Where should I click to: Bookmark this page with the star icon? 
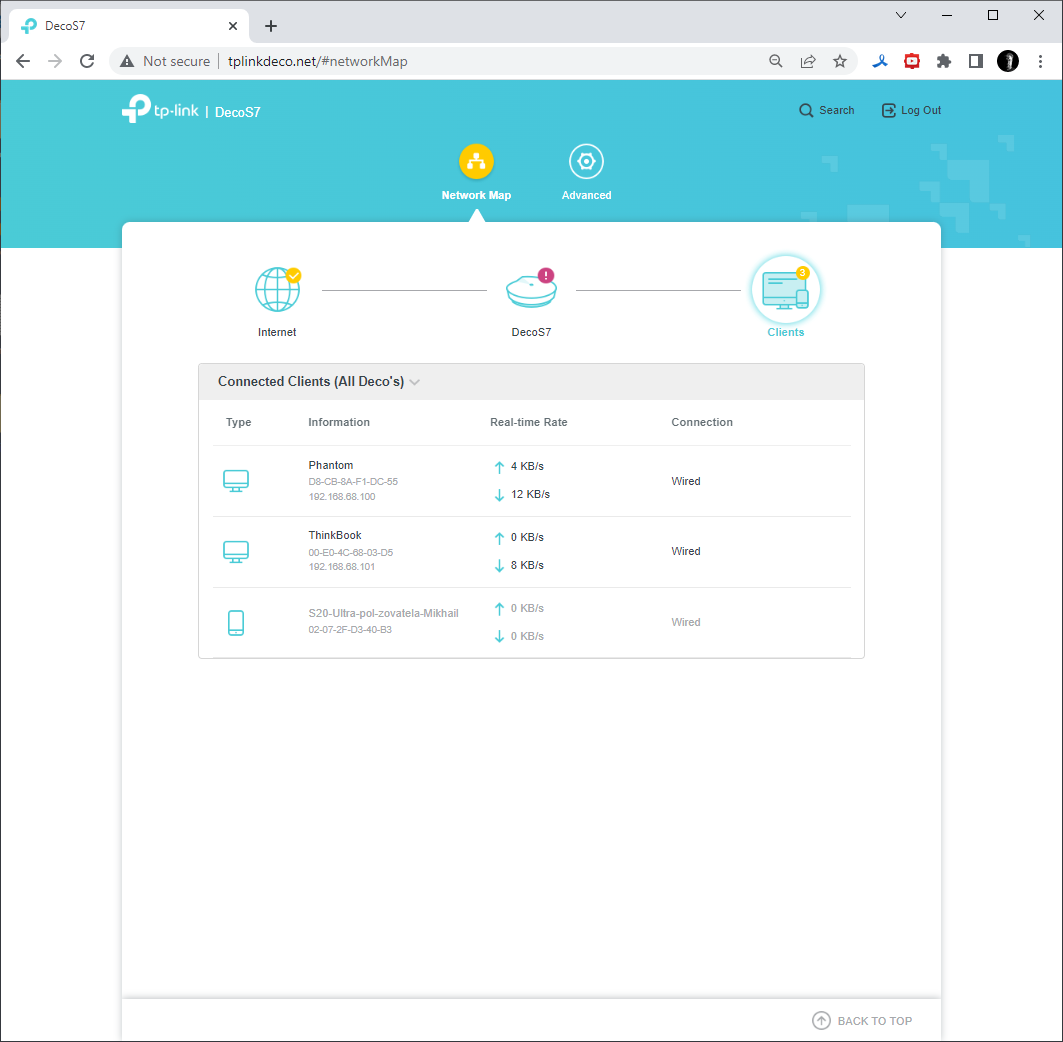[840, 62]
